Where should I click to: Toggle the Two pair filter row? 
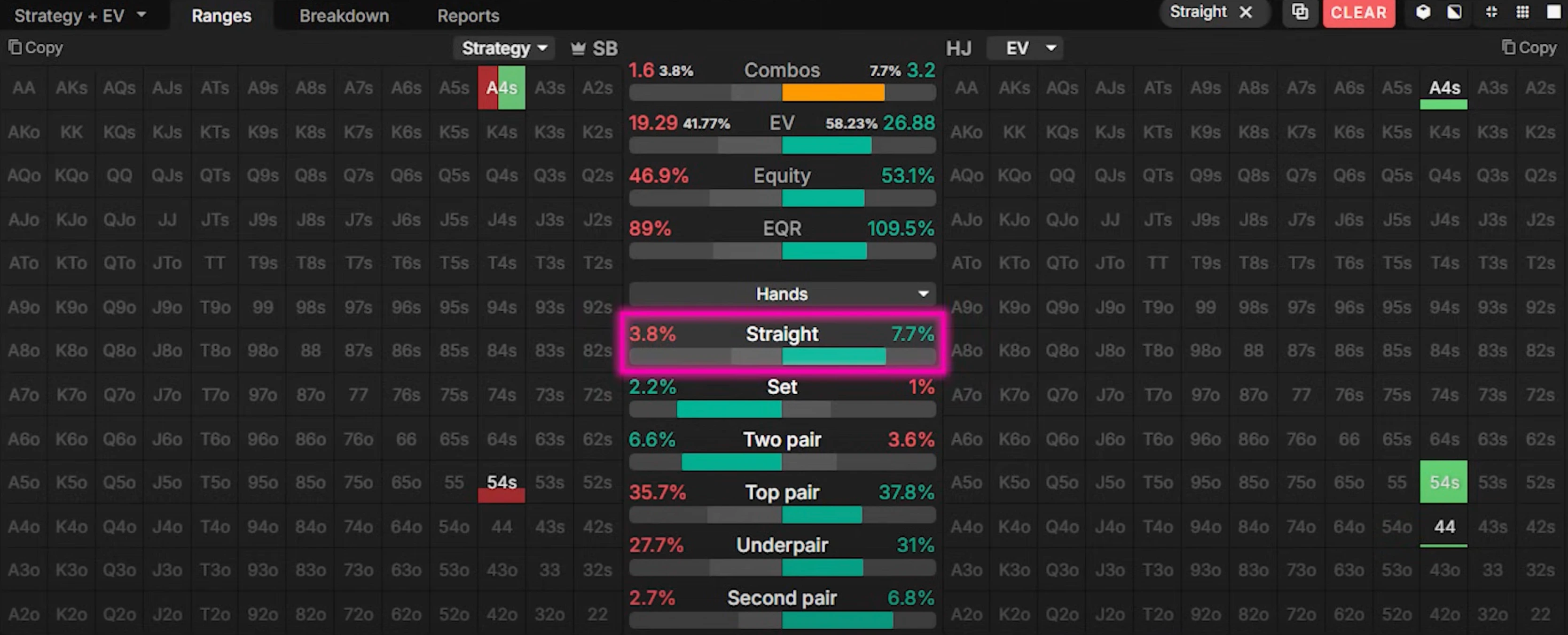(x=782, y=447)
